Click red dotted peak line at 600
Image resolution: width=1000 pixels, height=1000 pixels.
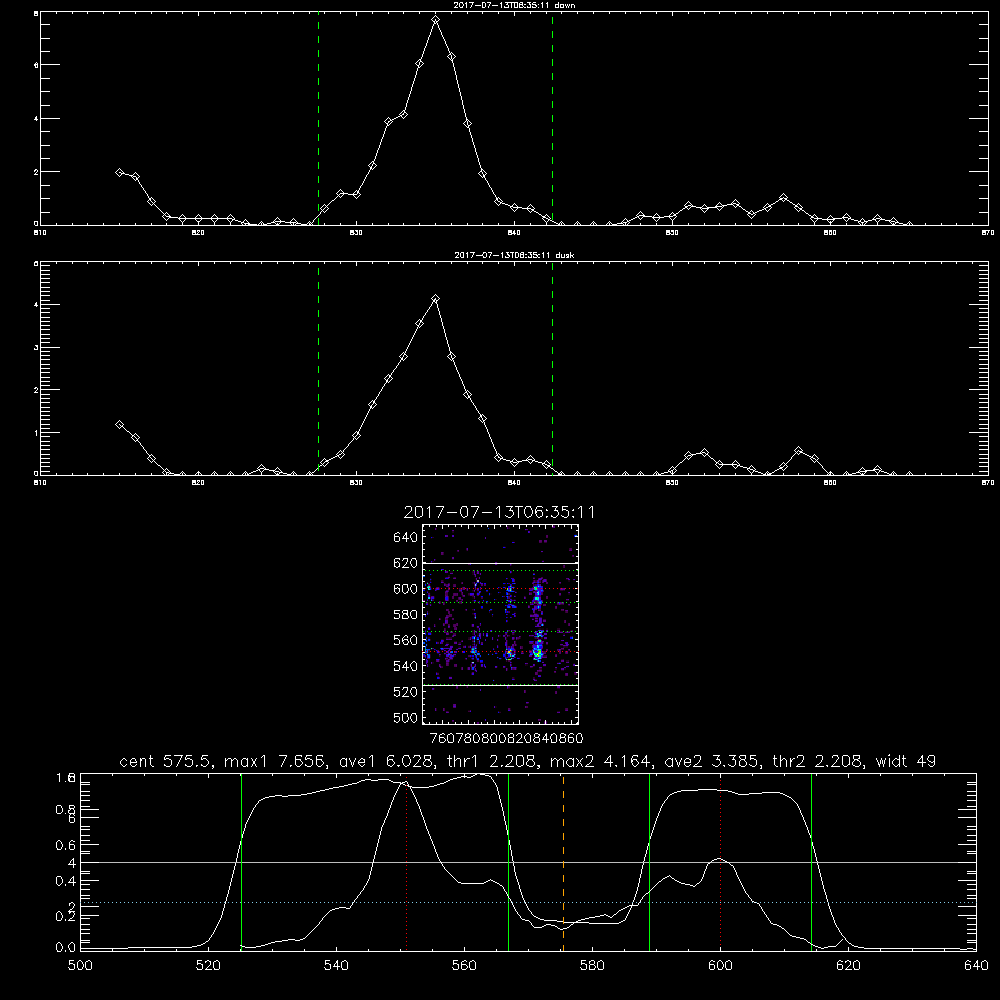(x=720, y=862)
